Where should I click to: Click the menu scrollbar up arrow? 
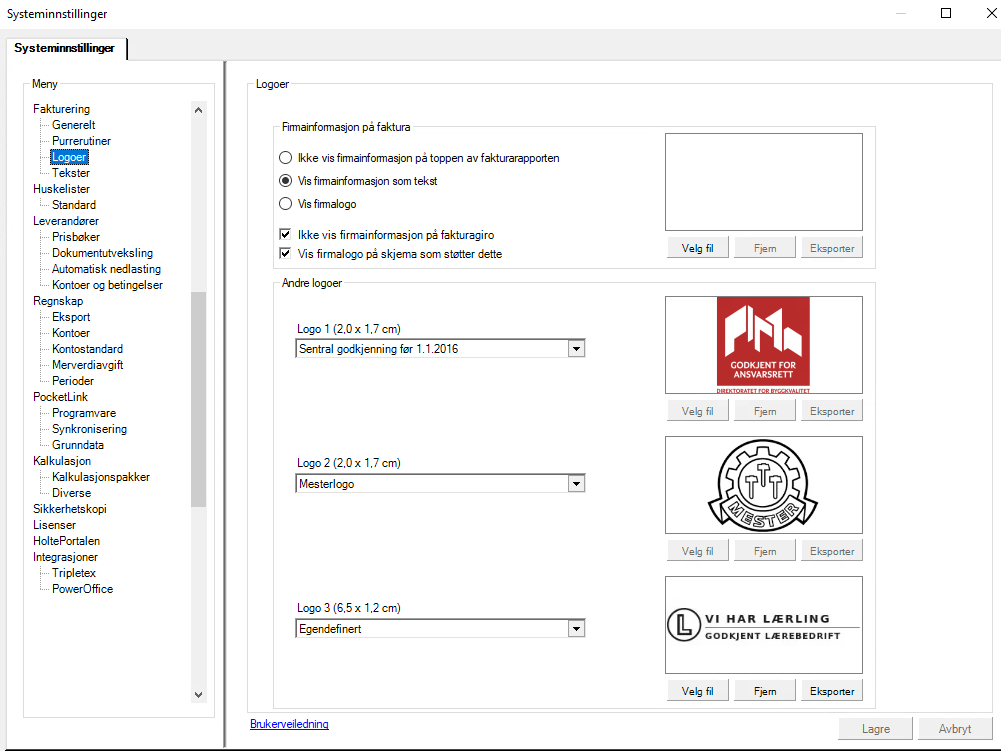pyautogui.click(x=199, y=110)
